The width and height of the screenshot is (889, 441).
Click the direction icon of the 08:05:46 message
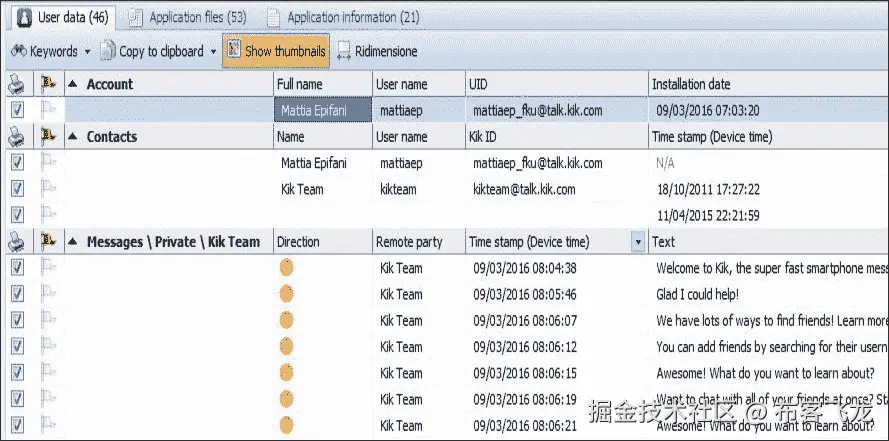click(287, 294)
